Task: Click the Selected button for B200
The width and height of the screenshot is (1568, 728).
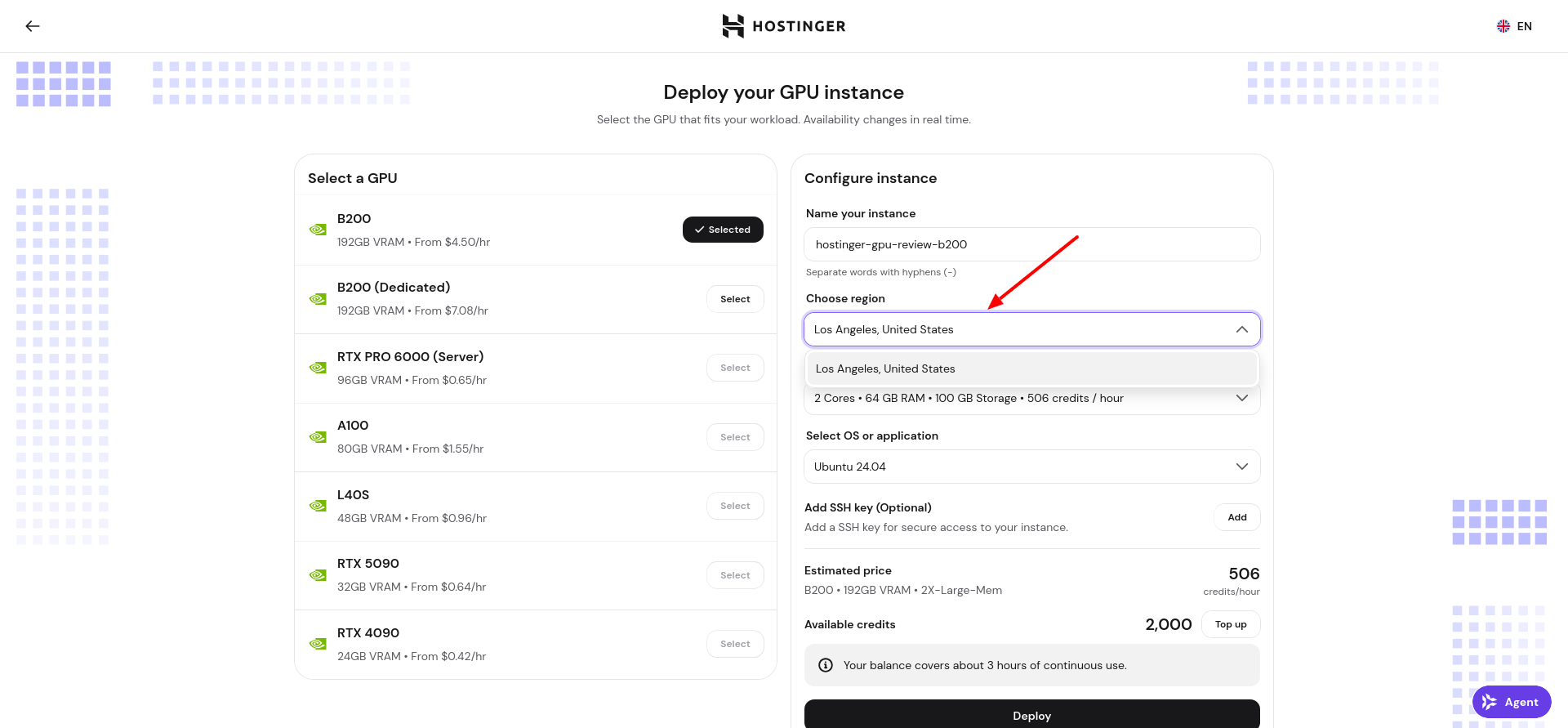Action: pos(723,230)
